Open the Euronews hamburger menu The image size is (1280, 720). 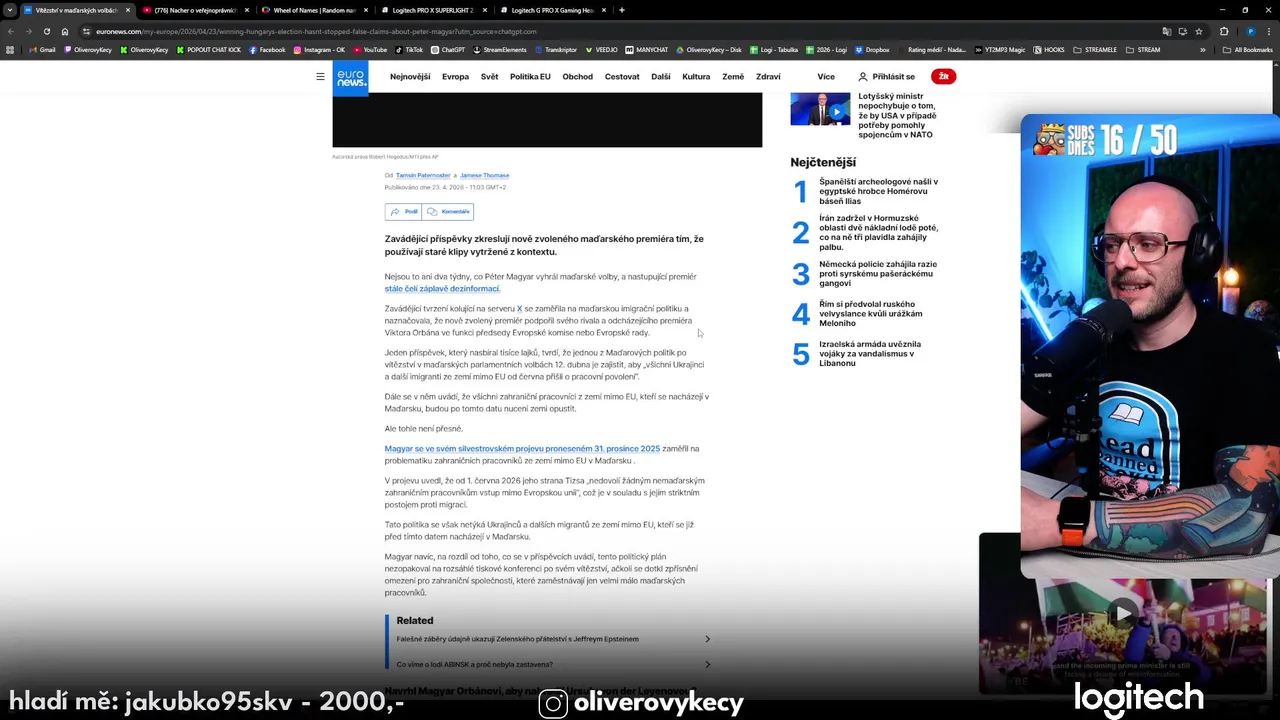(x=320, y=76)
